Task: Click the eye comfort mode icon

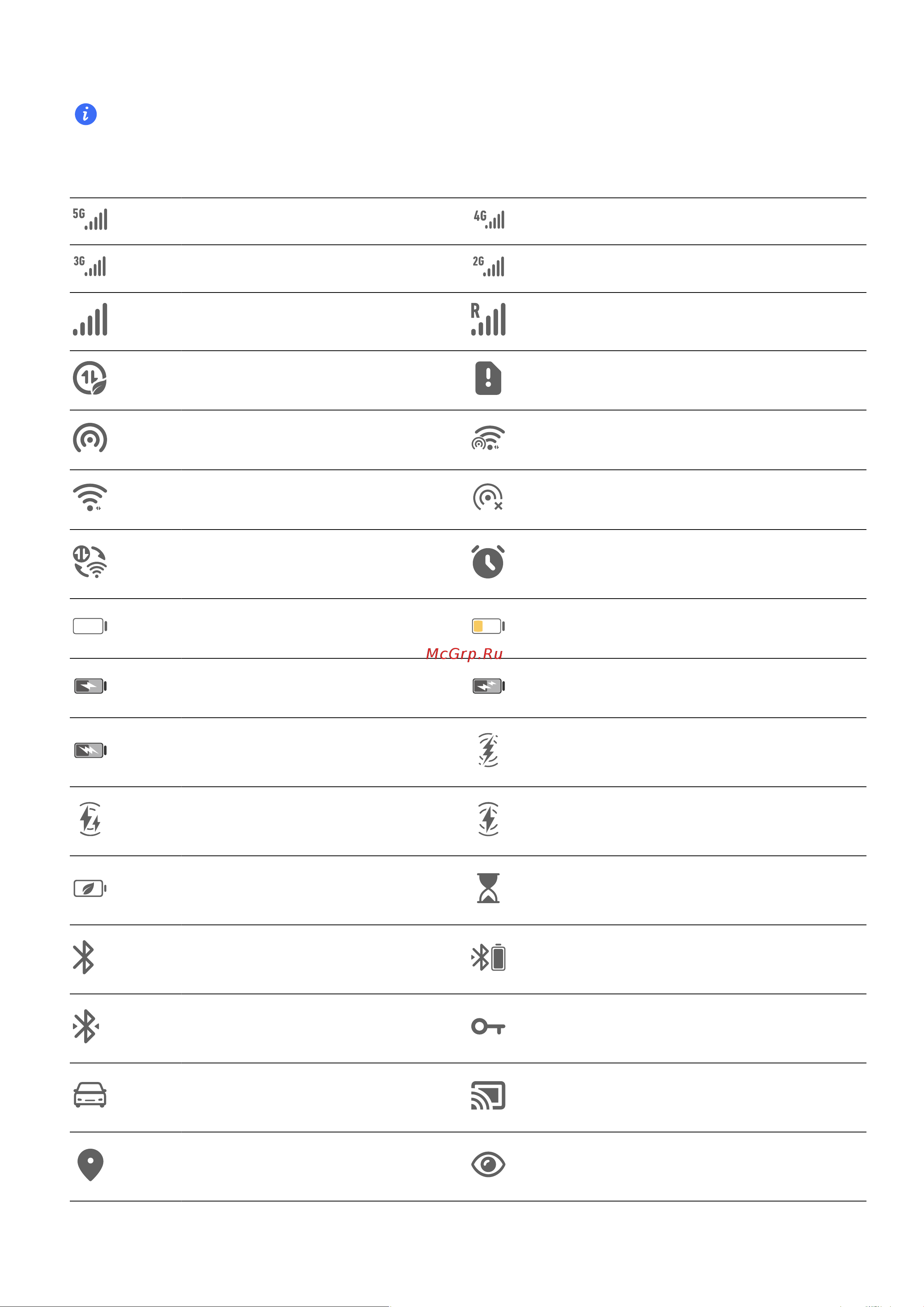Action: 488,1164
